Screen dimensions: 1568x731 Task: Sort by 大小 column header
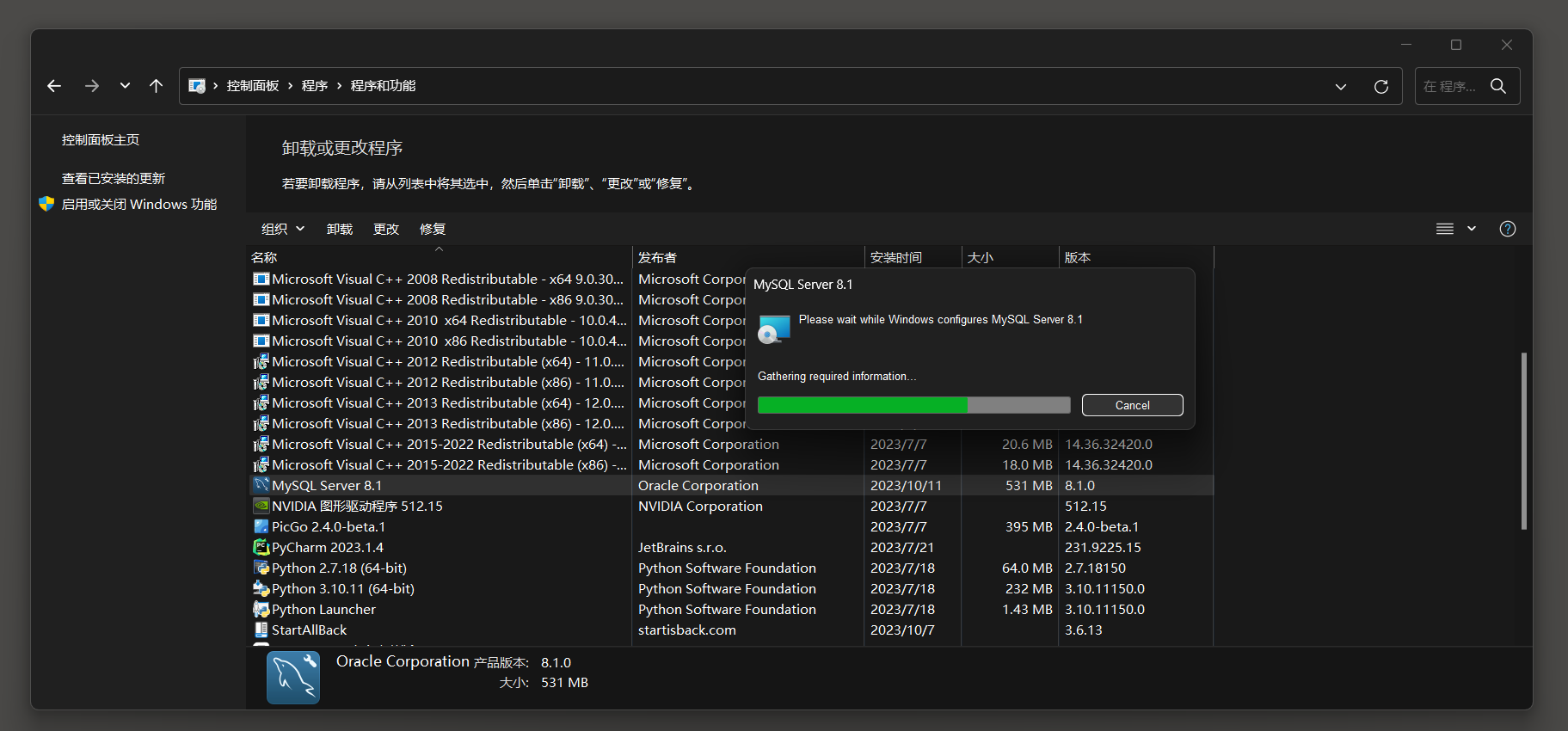pyautogui.click(x=1010, y=257)
